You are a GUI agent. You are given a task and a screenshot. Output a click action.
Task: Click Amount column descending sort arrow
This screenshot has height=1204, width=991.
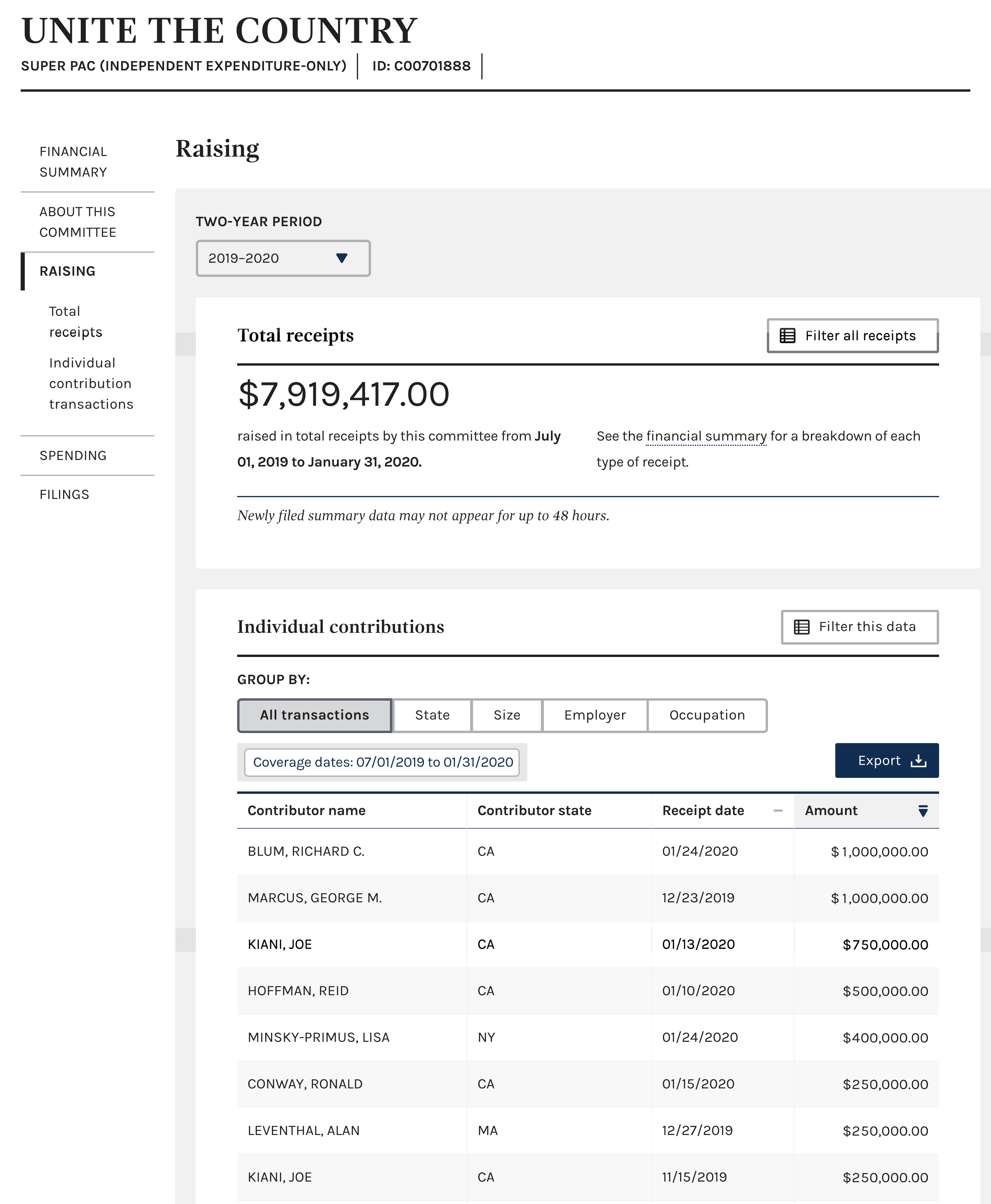[x=923, y=811]
